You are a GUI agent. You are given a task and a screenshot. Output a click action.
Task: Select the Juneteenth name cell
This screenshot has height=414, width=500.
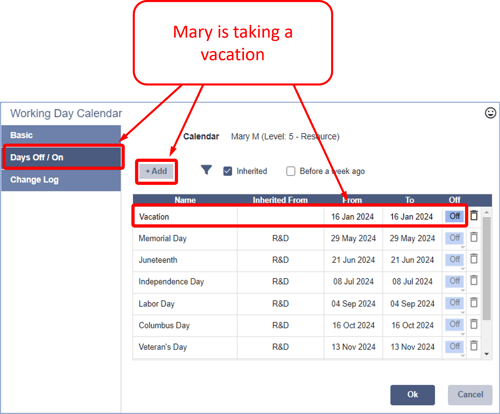[185, 260]
